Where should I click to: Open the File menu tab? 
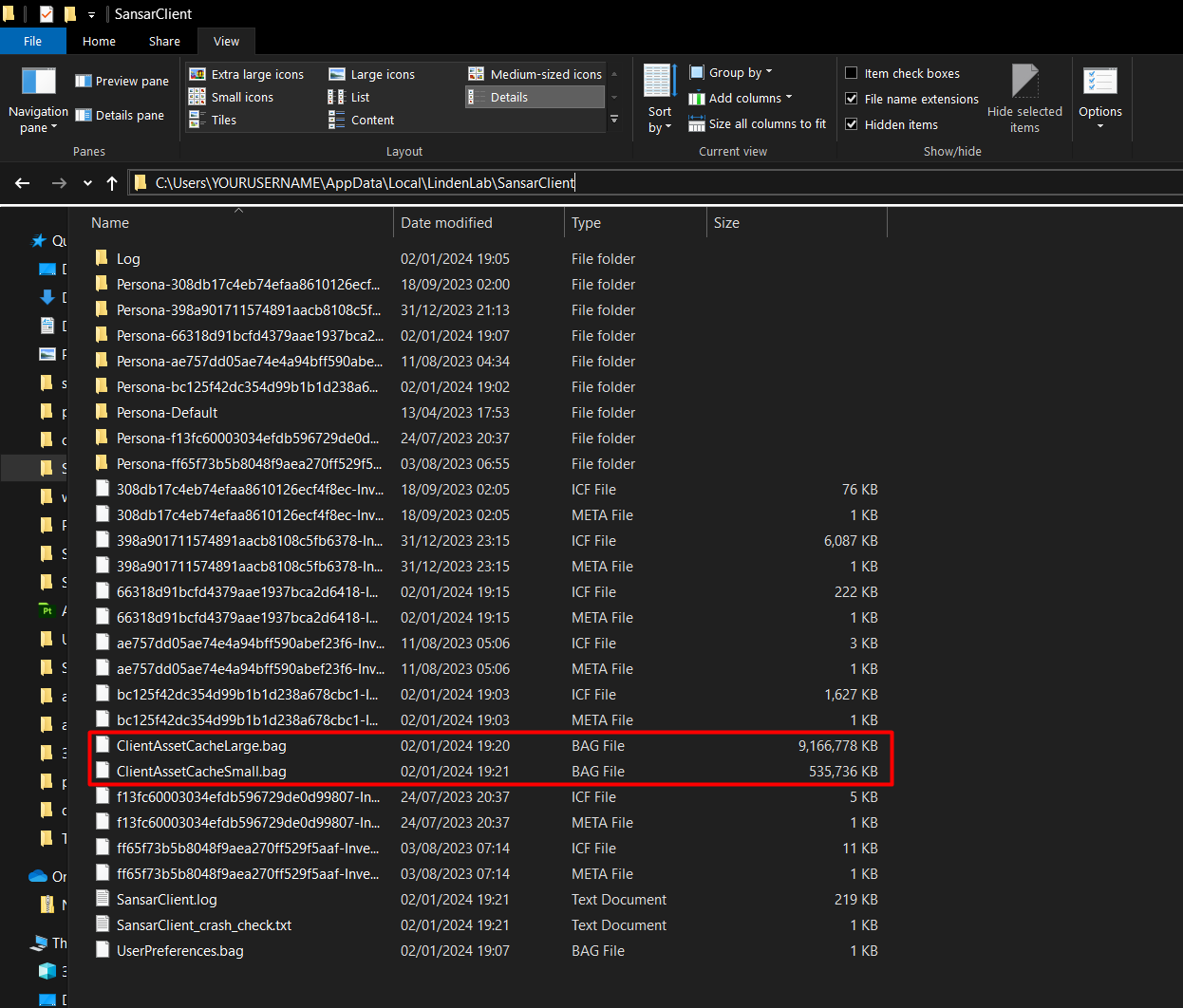(x=32, y=41)
